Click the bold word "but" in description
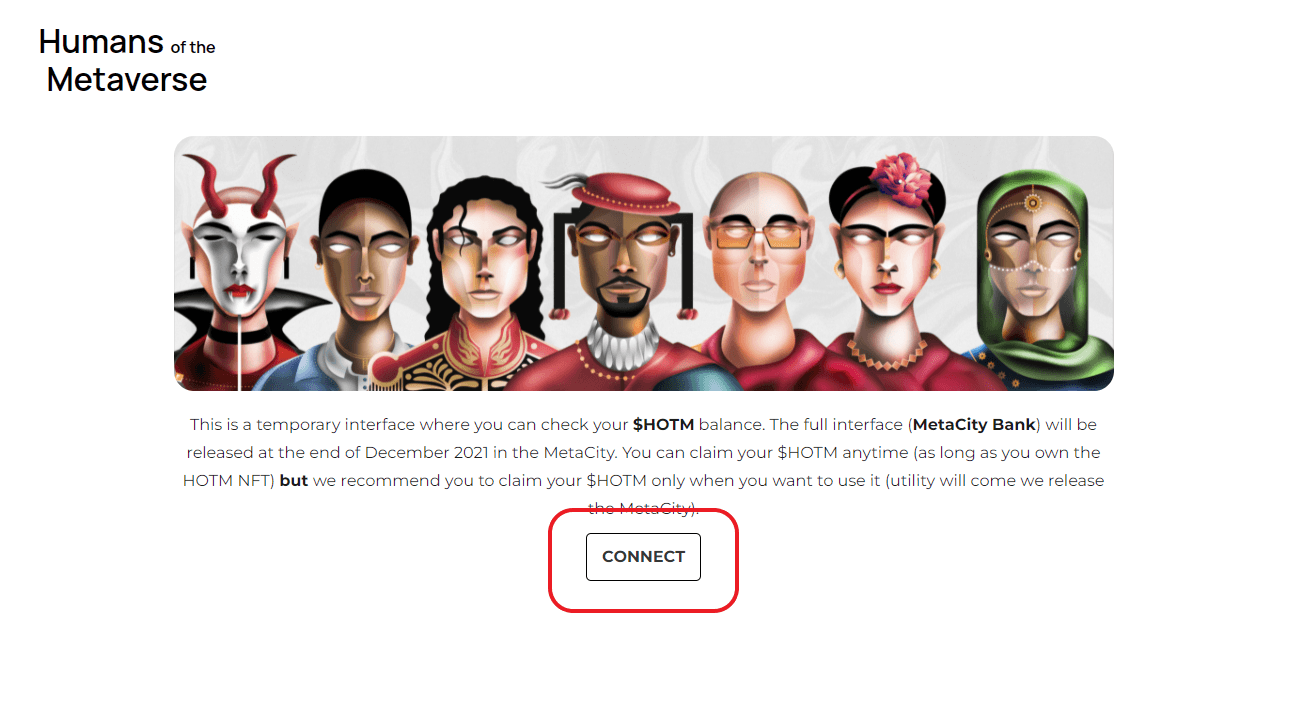The image size is (1297, 726). click(x=294, y=481)
